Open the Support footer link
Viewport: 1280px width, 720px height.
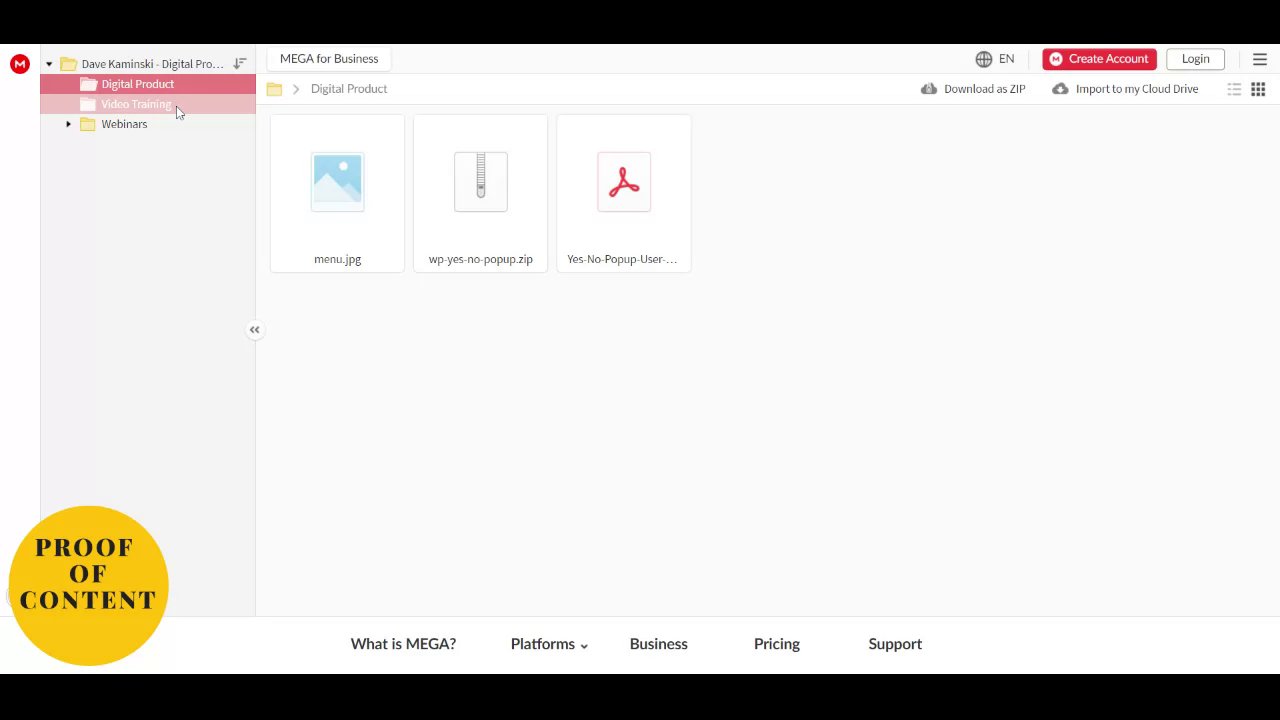[895, 644]
